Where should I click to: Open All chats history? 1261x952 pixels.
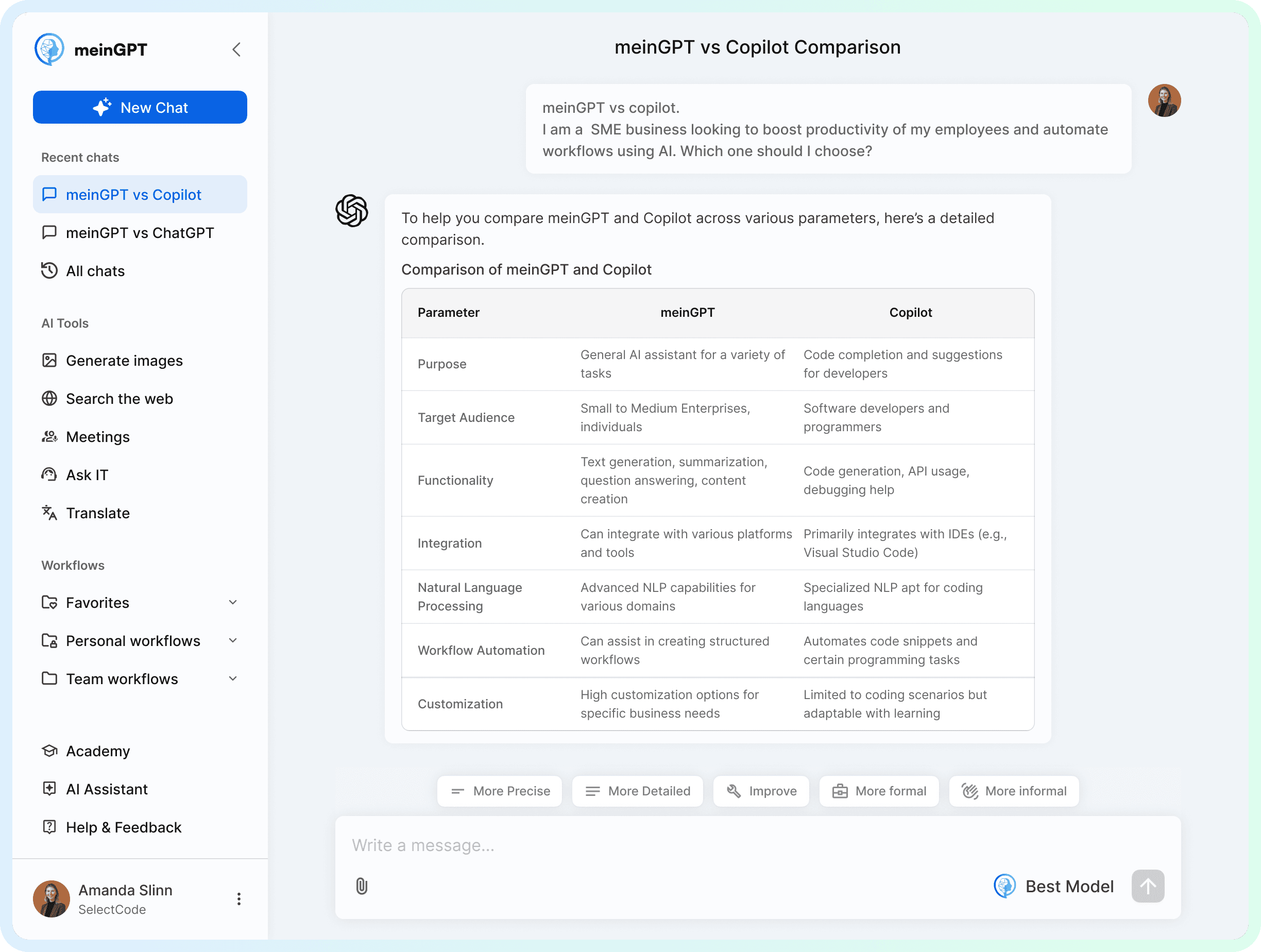[140, 271]
